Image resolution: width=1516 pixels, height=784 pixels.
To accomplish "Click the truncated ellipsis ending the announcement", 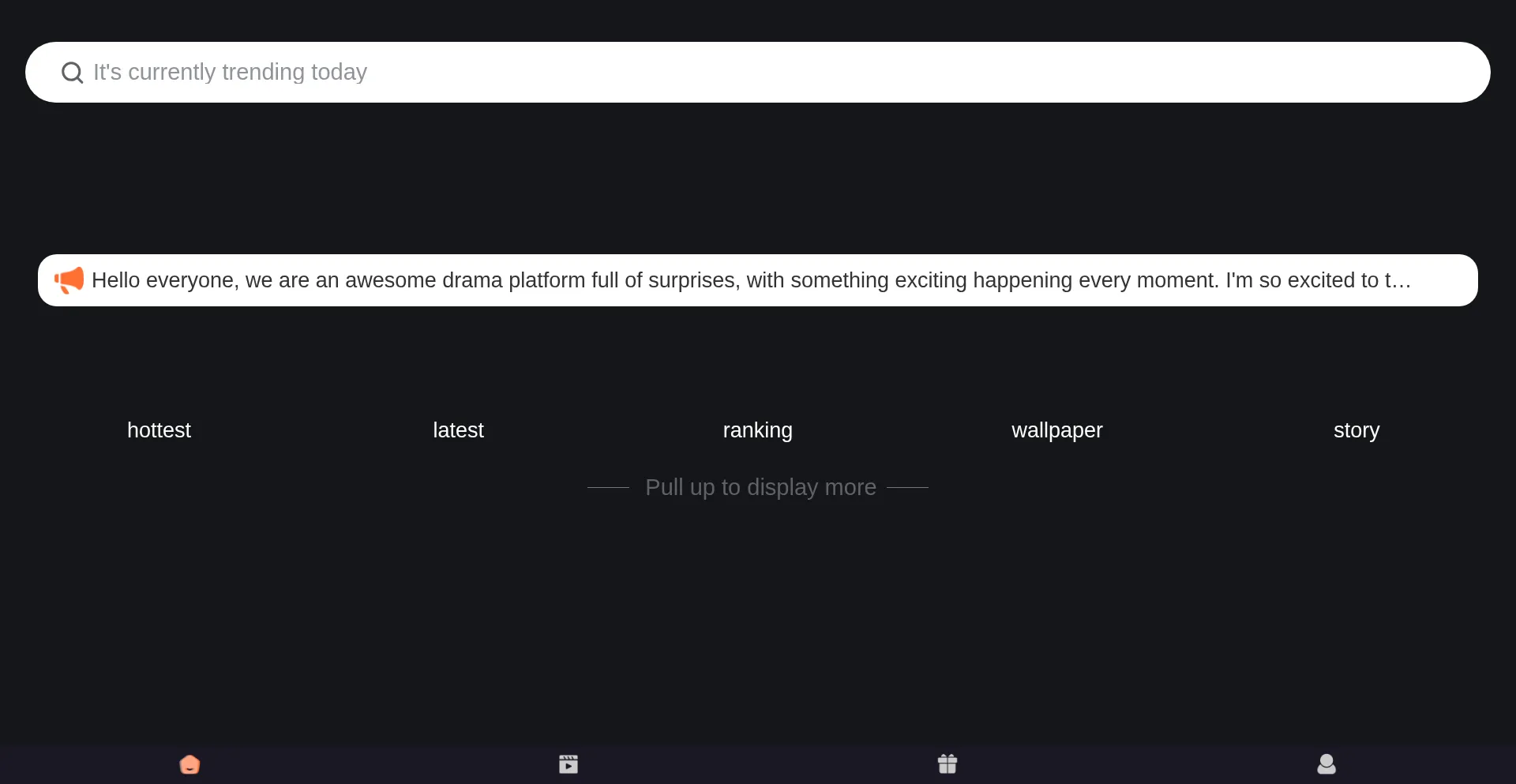I will point(1402,281).
